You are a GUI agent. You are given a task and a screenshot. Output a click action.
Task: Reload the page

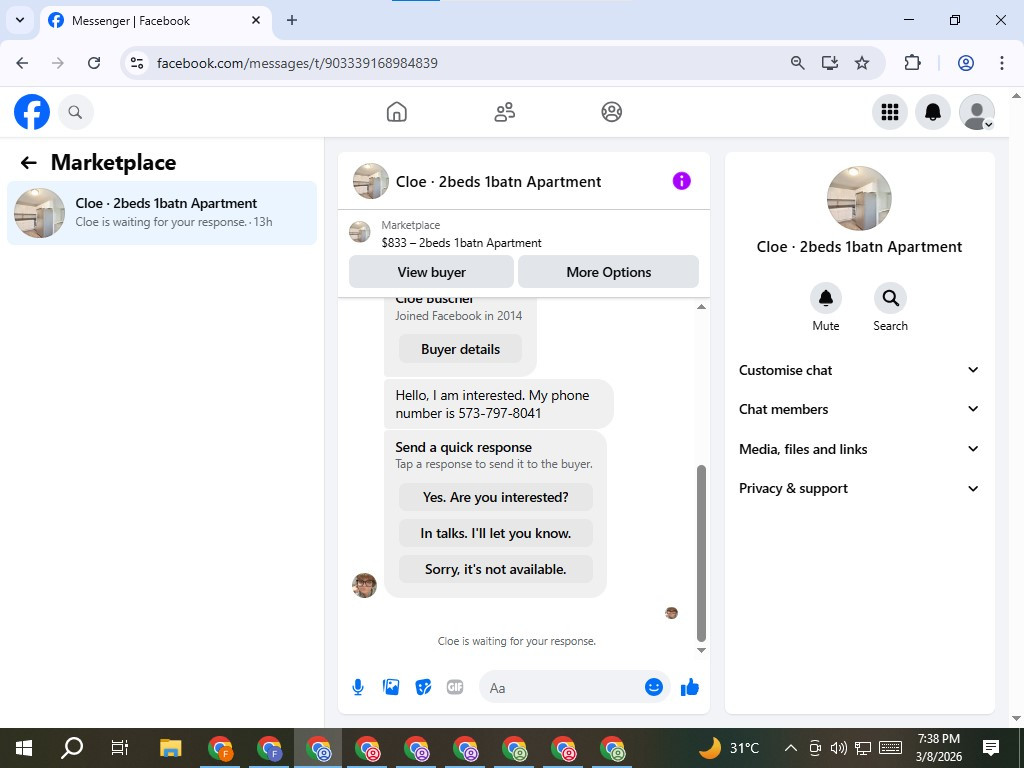pos(94,63)
